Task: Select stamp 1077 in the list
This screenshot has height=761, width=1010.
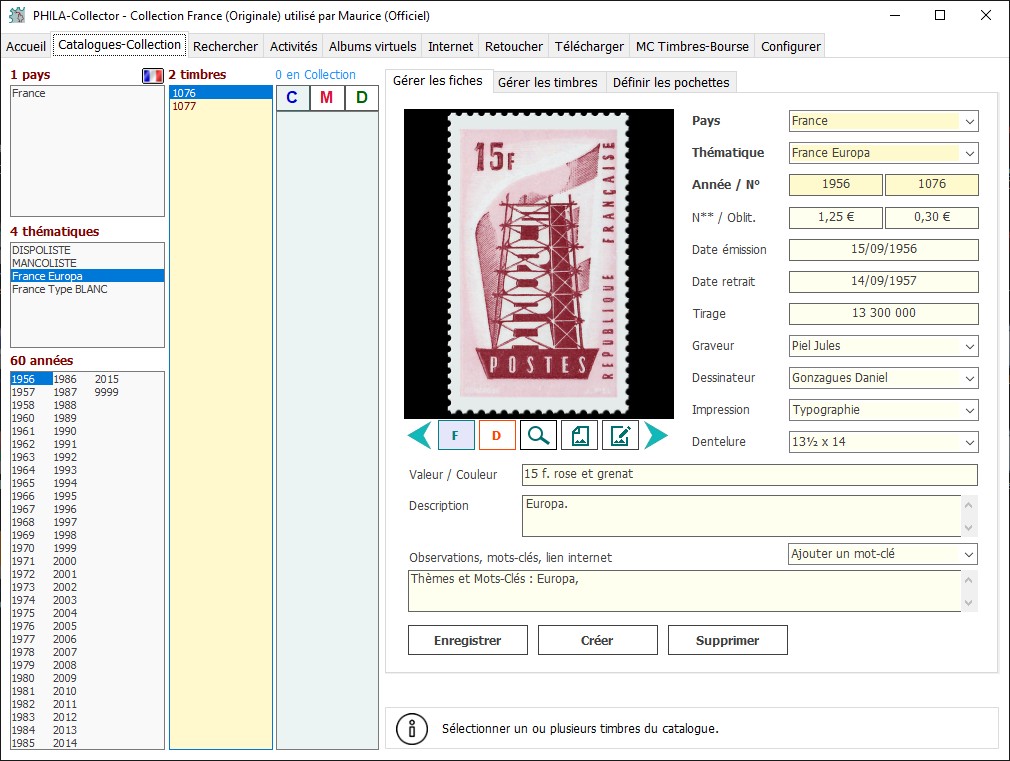Action: click(221, 106)
